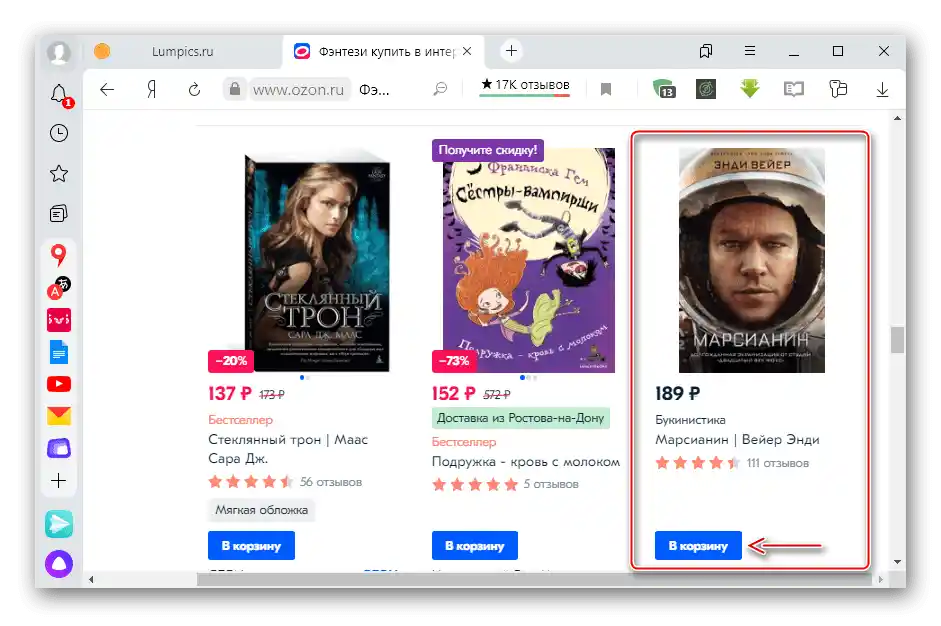Viewport: 941px width, 626px height.
Task: Open the extensions panel icon
Action: click(838, 89)
